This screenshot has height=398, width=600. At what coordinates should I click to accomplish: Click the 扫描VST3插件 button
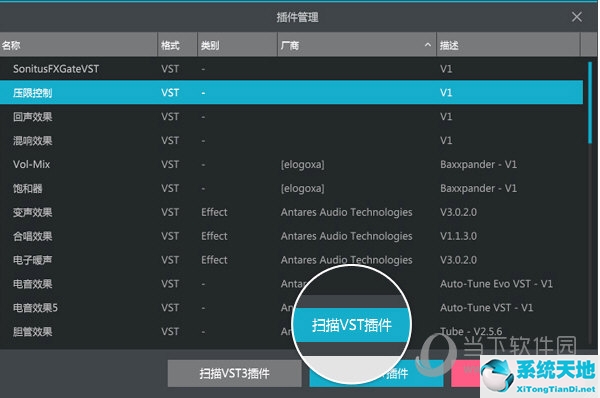coord(235,373)
